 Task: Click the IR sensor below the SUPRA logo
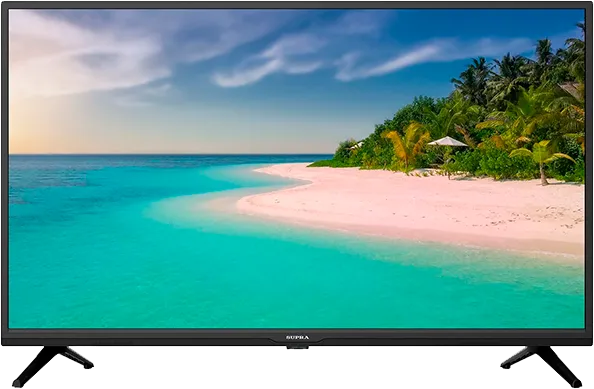click(x=297, y=347)
